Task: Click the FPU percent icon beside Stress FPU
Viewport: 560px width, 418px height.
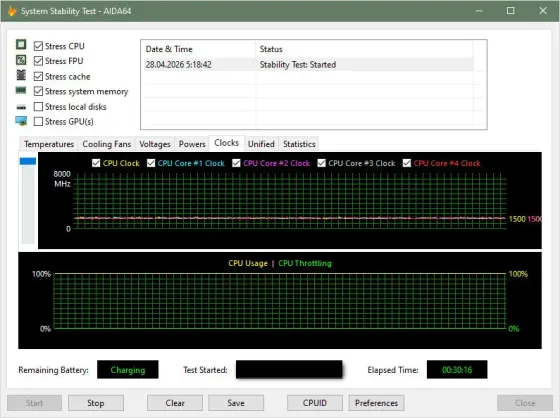Action: click(x=21, y=60)
